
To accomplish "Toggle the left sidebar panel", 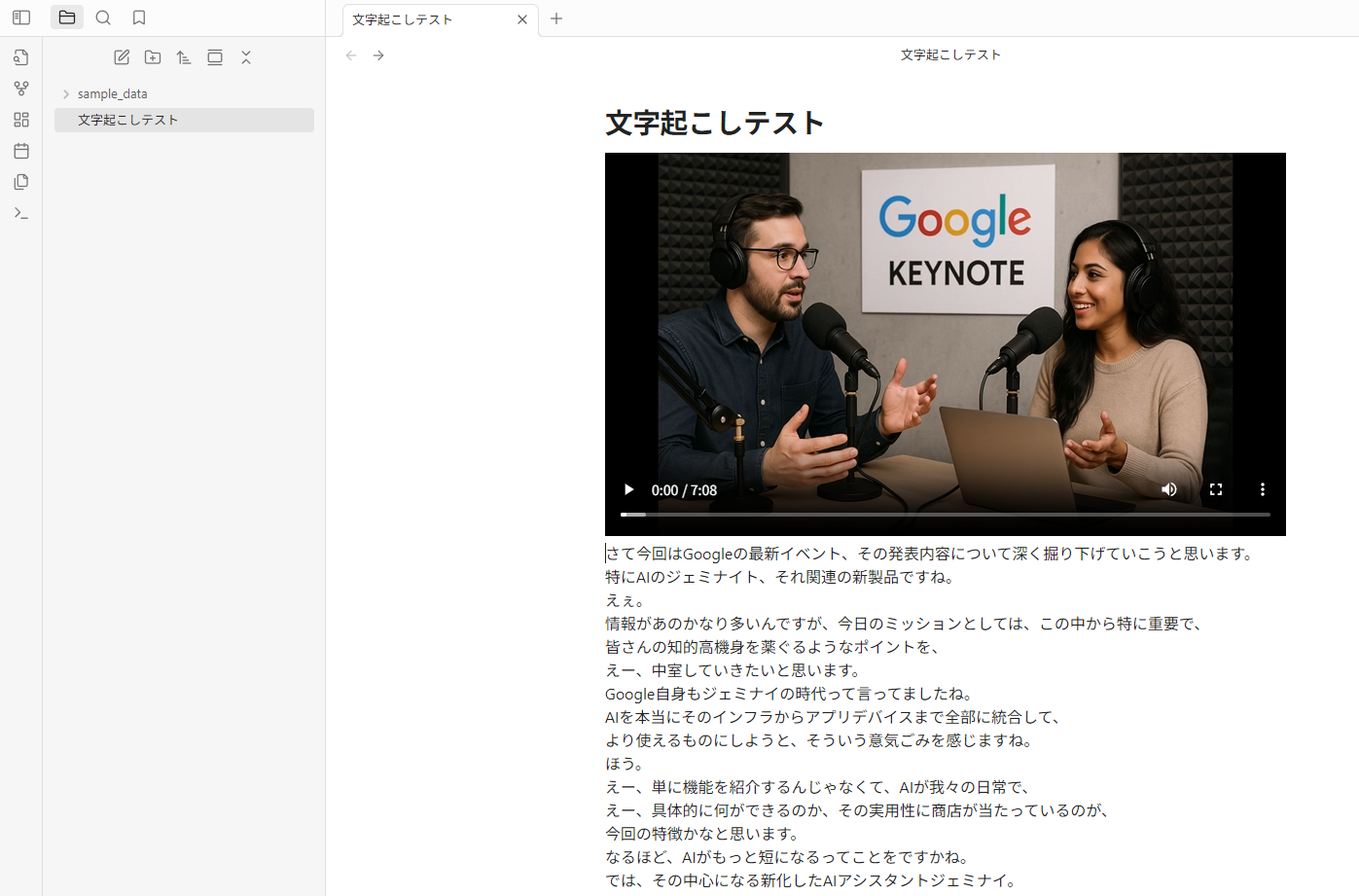I will (21, 18).
